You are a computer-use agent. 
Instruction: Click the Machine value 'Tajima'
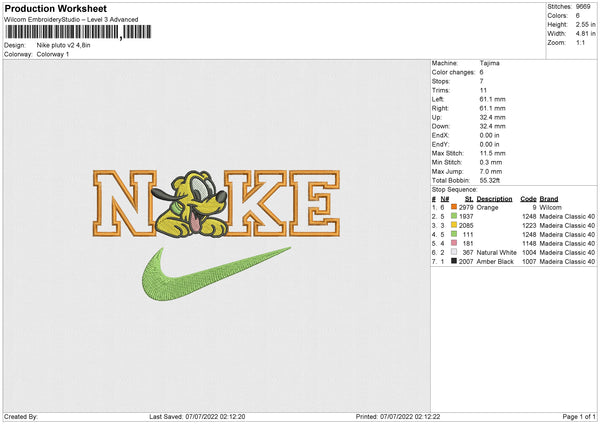pos(489,63)
